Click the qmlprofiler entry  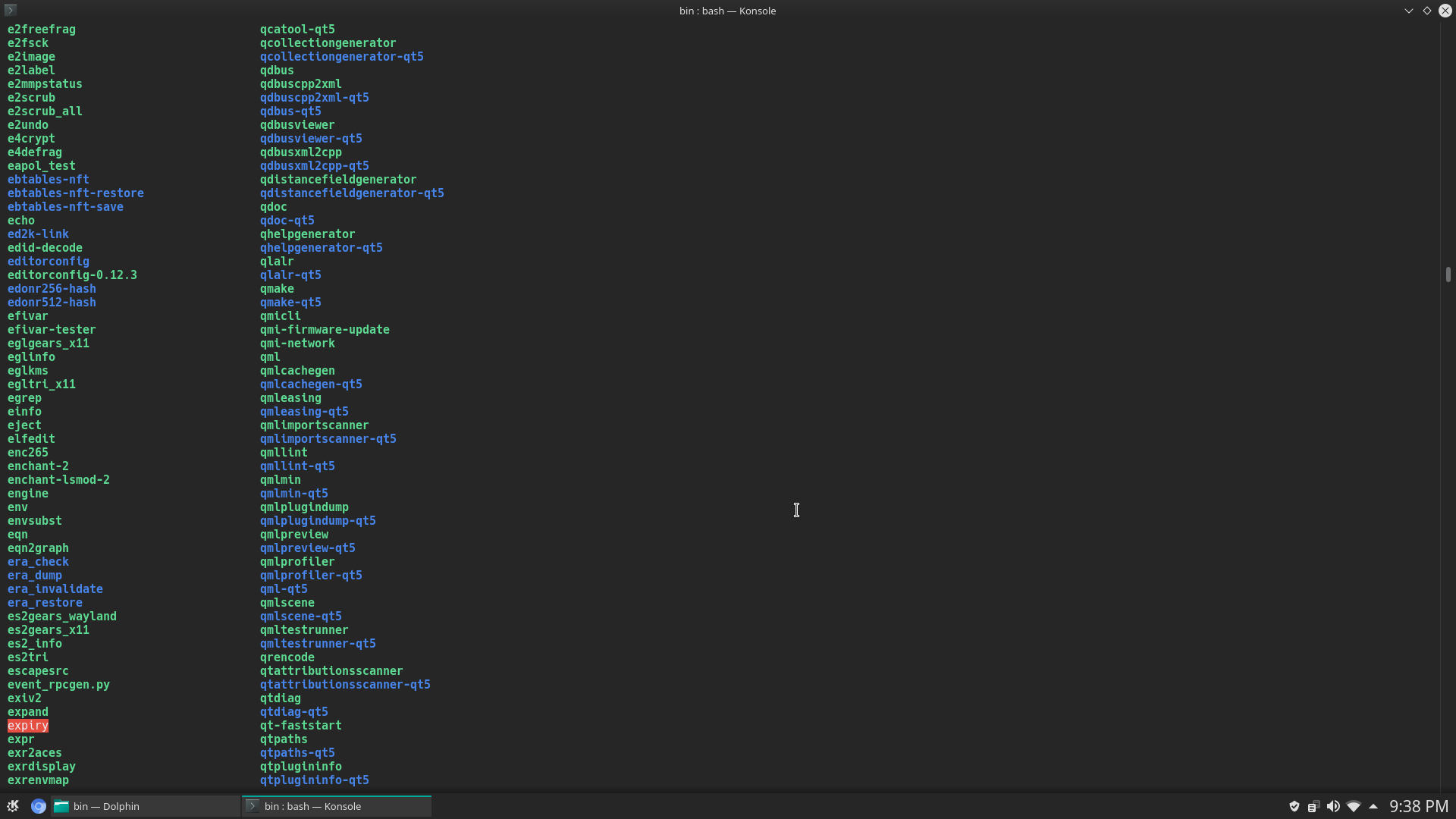(x=297, y=562)
